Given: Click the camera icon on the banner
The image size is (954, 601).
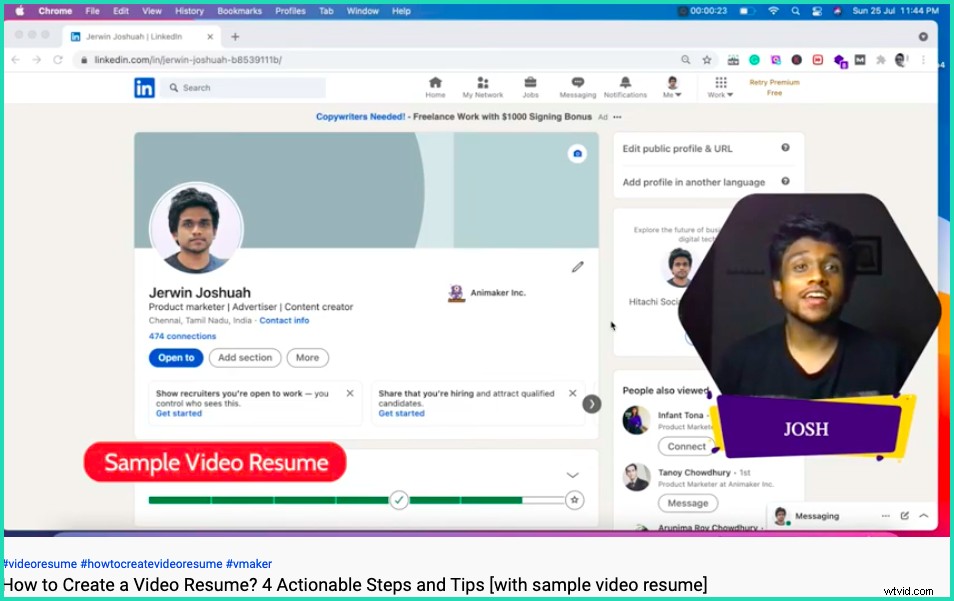Looking at the screenshot, I should tap(578, 154).
